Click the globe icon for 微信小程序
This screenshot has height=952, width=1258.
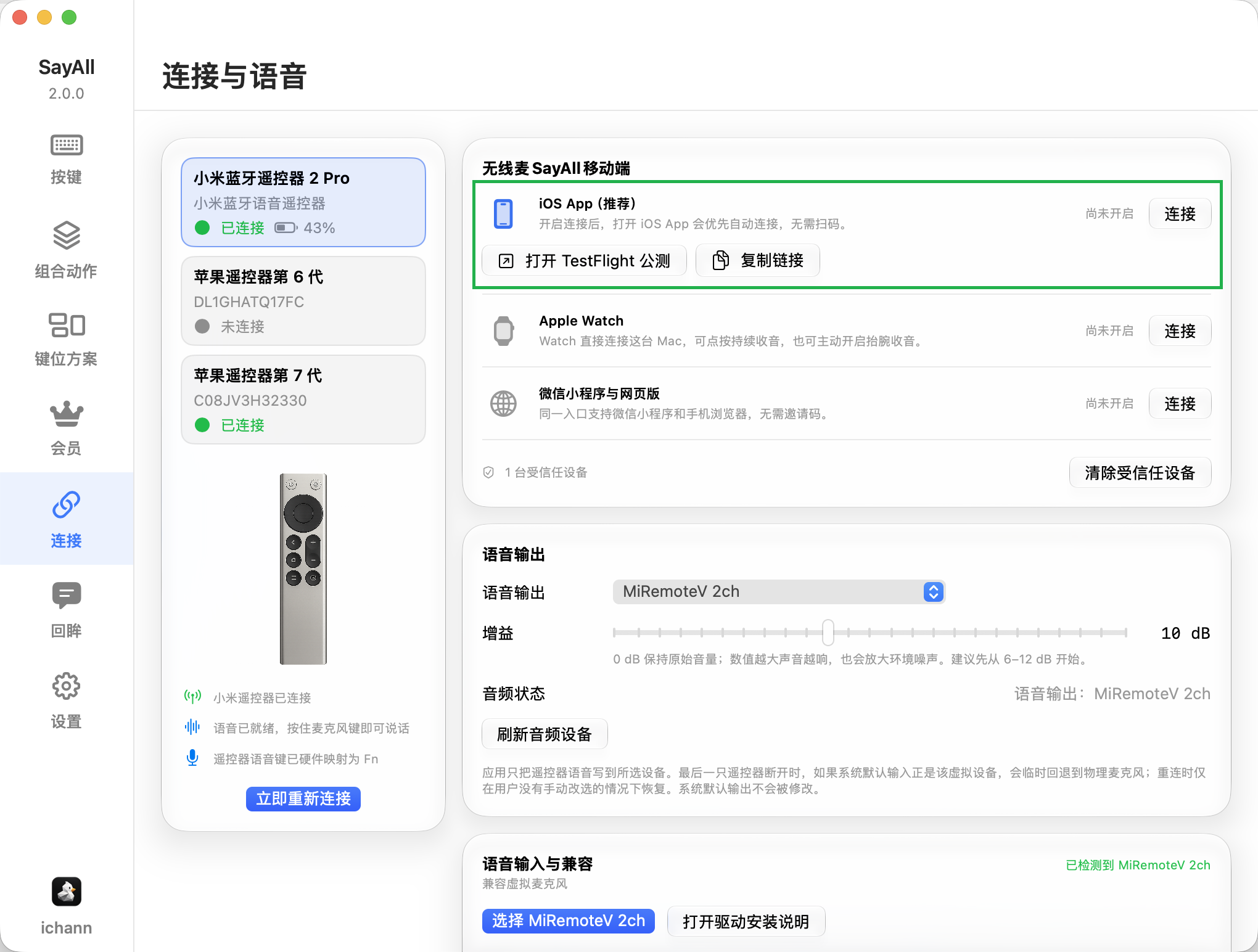[x=503, y=404]
